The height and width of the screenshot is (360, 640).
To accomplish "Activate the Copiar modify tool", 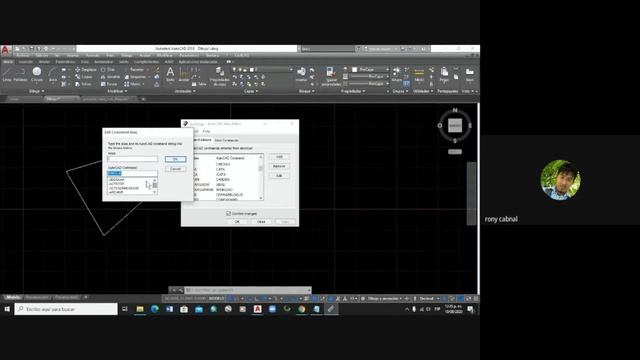I will pyautogui.click(x=84, y=77).
